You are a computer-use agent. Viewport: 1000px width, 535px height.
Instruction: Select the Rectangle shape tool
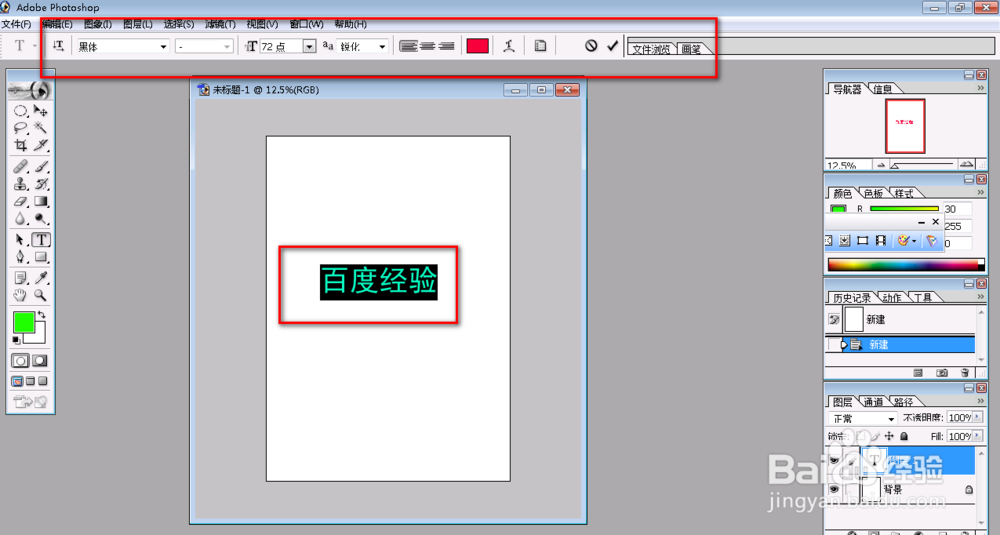[41, 257]
